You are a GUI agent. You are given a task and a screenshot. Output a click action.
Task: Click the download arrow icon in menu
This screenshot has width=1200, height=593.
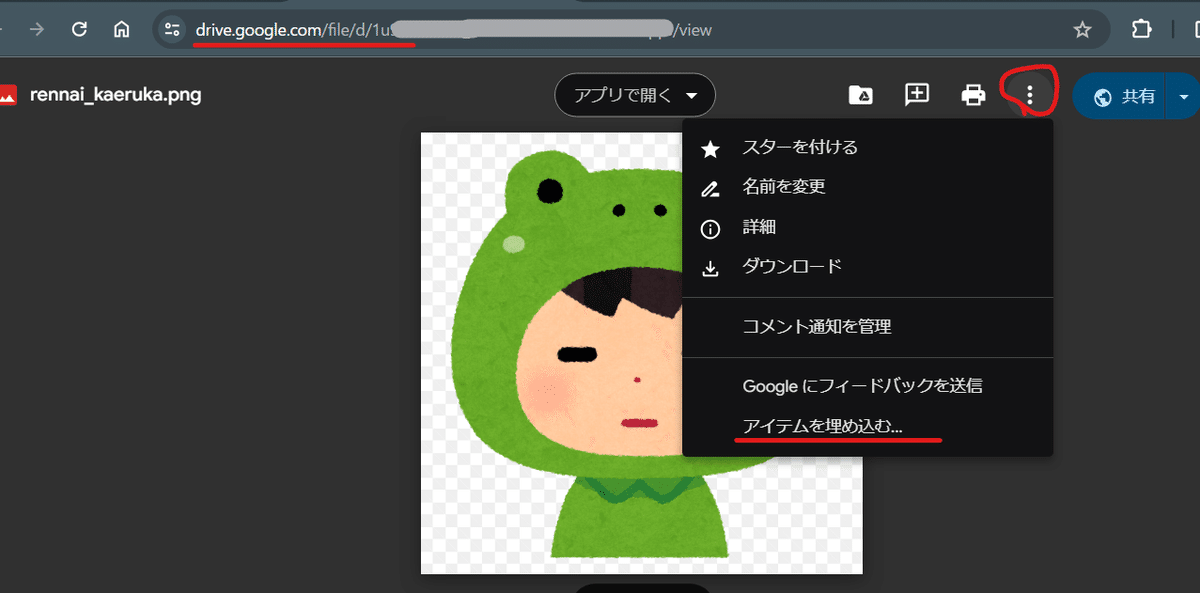[710, 268]
